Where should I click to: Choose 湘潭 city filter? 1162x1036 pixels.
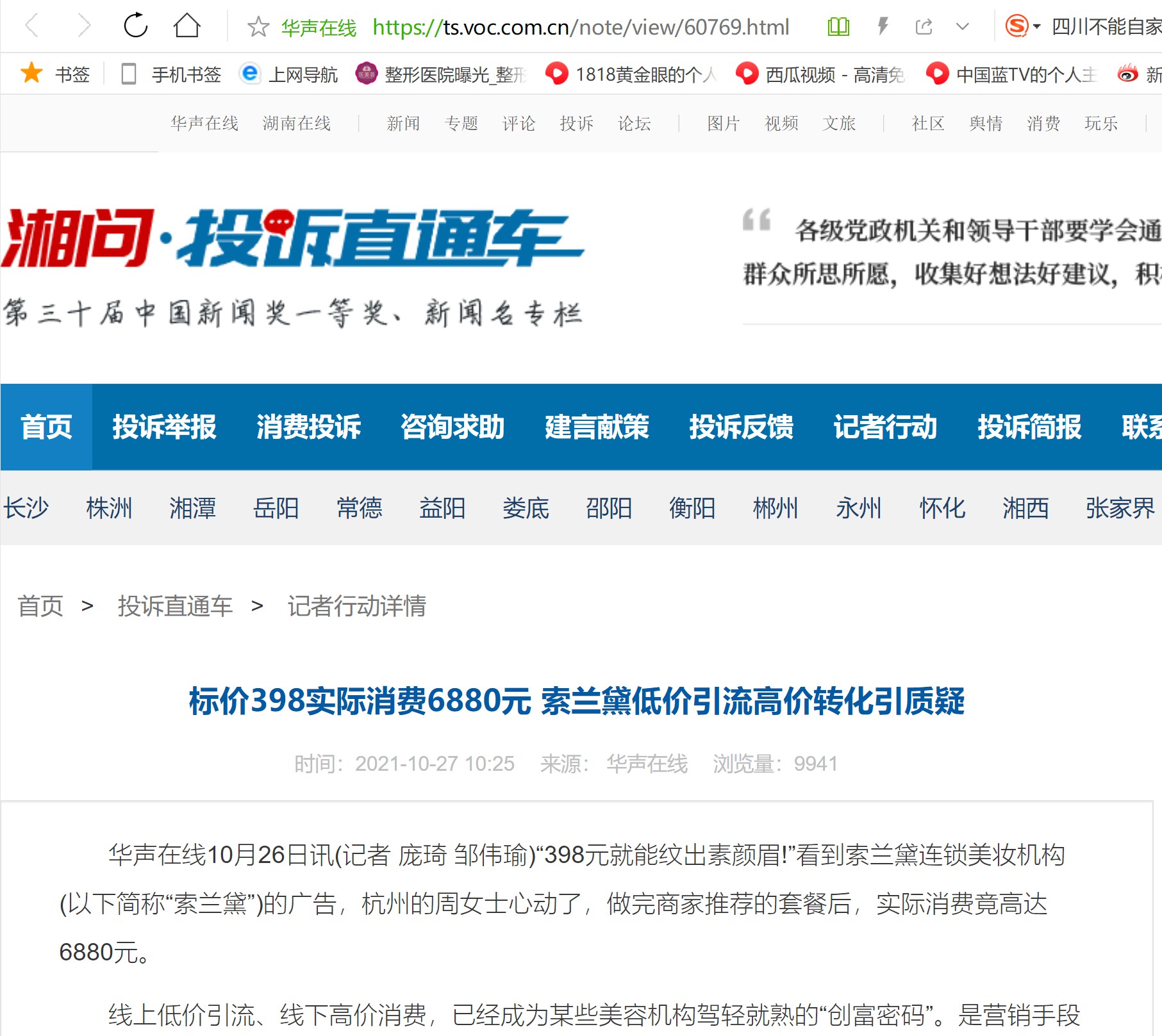(x=192, y=508)
